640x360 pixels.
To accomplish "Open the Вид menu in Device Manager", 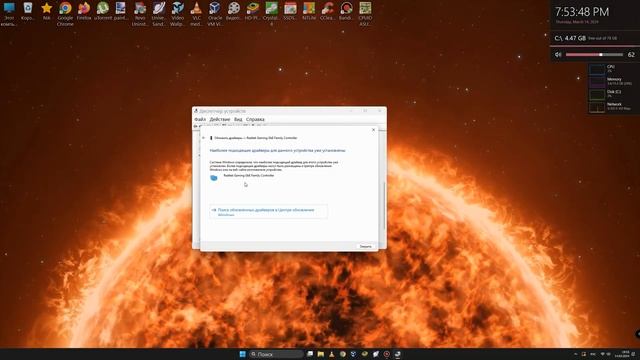I will pos(238,119).
